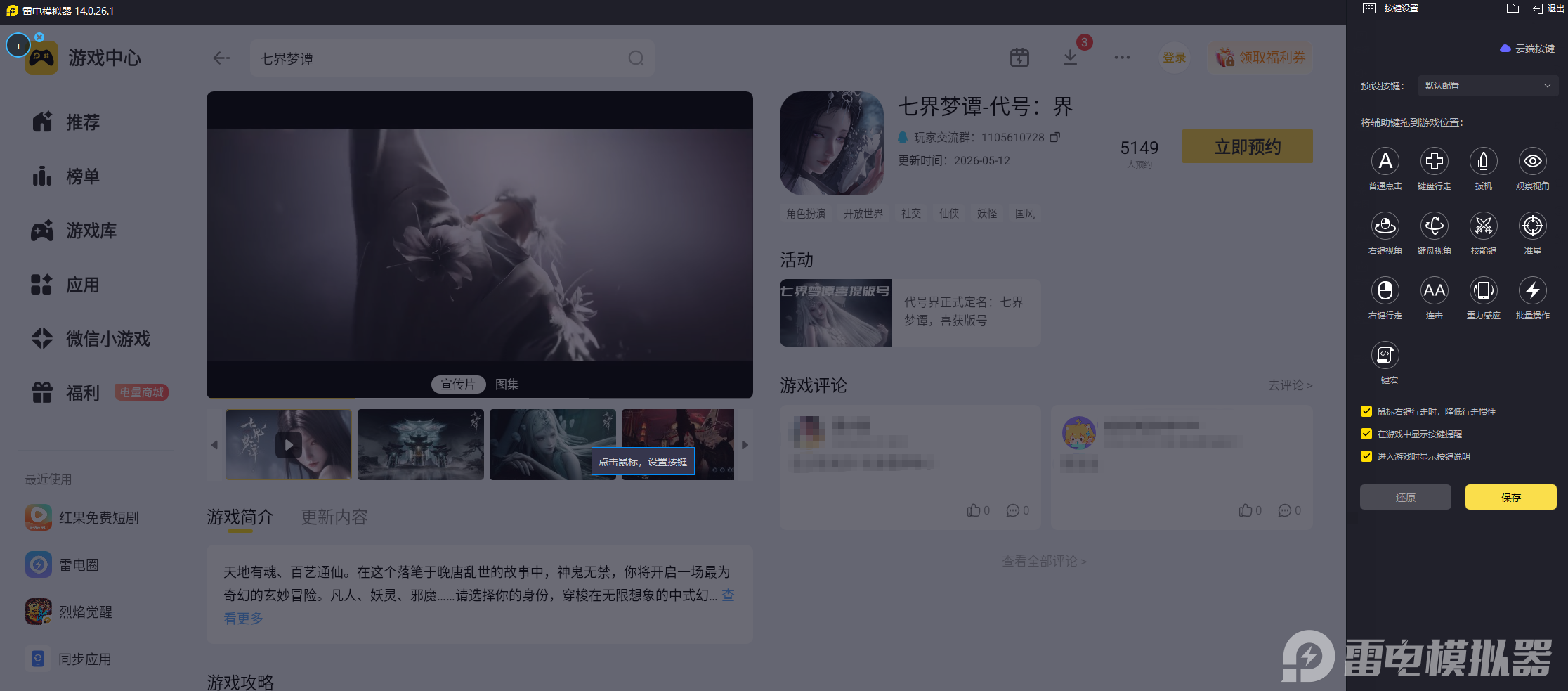Select the 准星 crosshair icon
The image size is (1568, 691).
(x=1532, y=226)
